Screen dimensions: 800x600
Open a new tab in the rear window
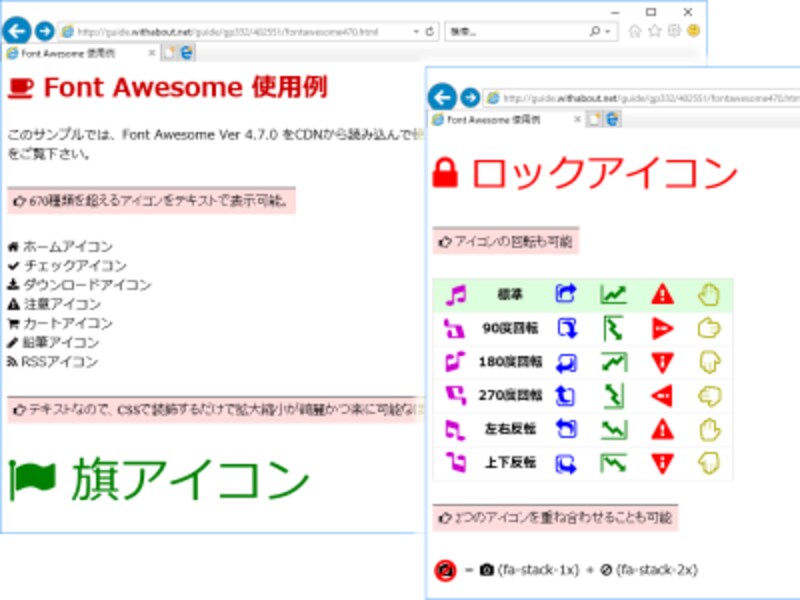click(169, 53)
